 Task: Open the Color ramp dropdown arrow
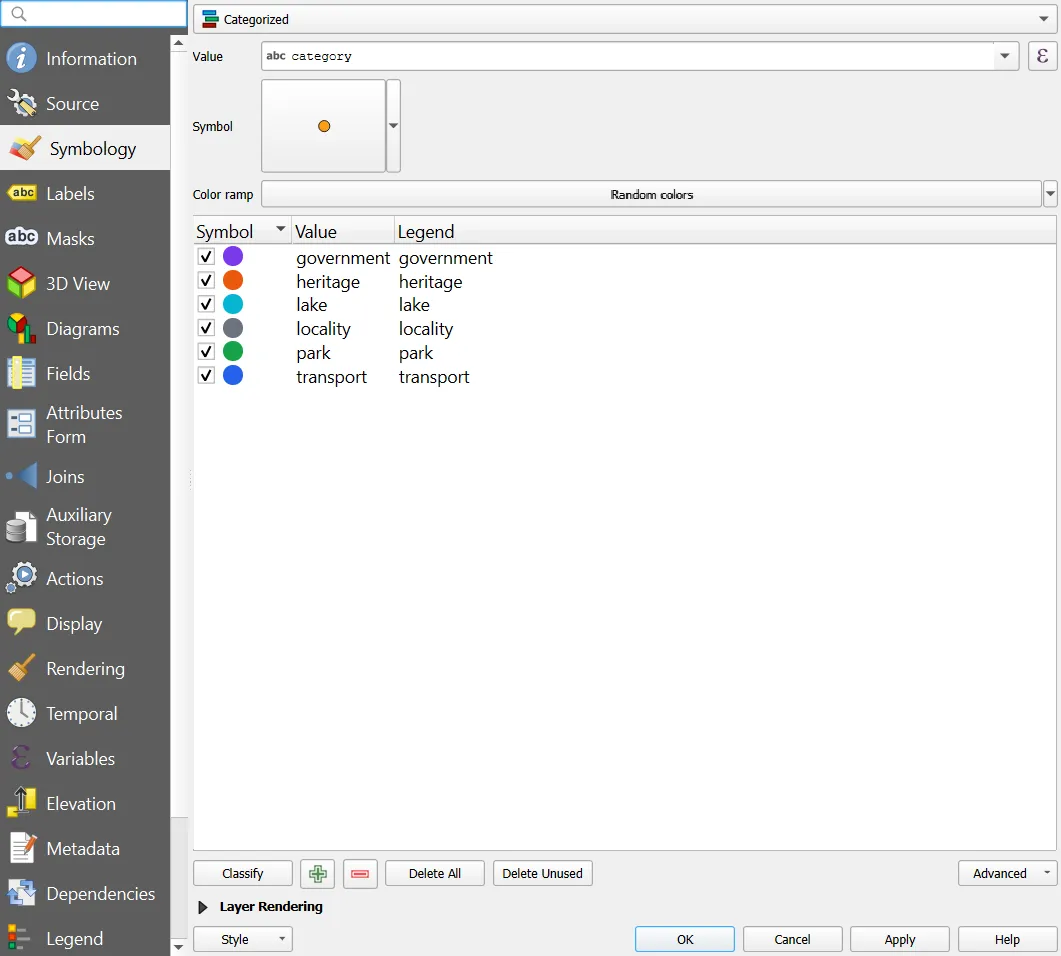[1050, 194]
